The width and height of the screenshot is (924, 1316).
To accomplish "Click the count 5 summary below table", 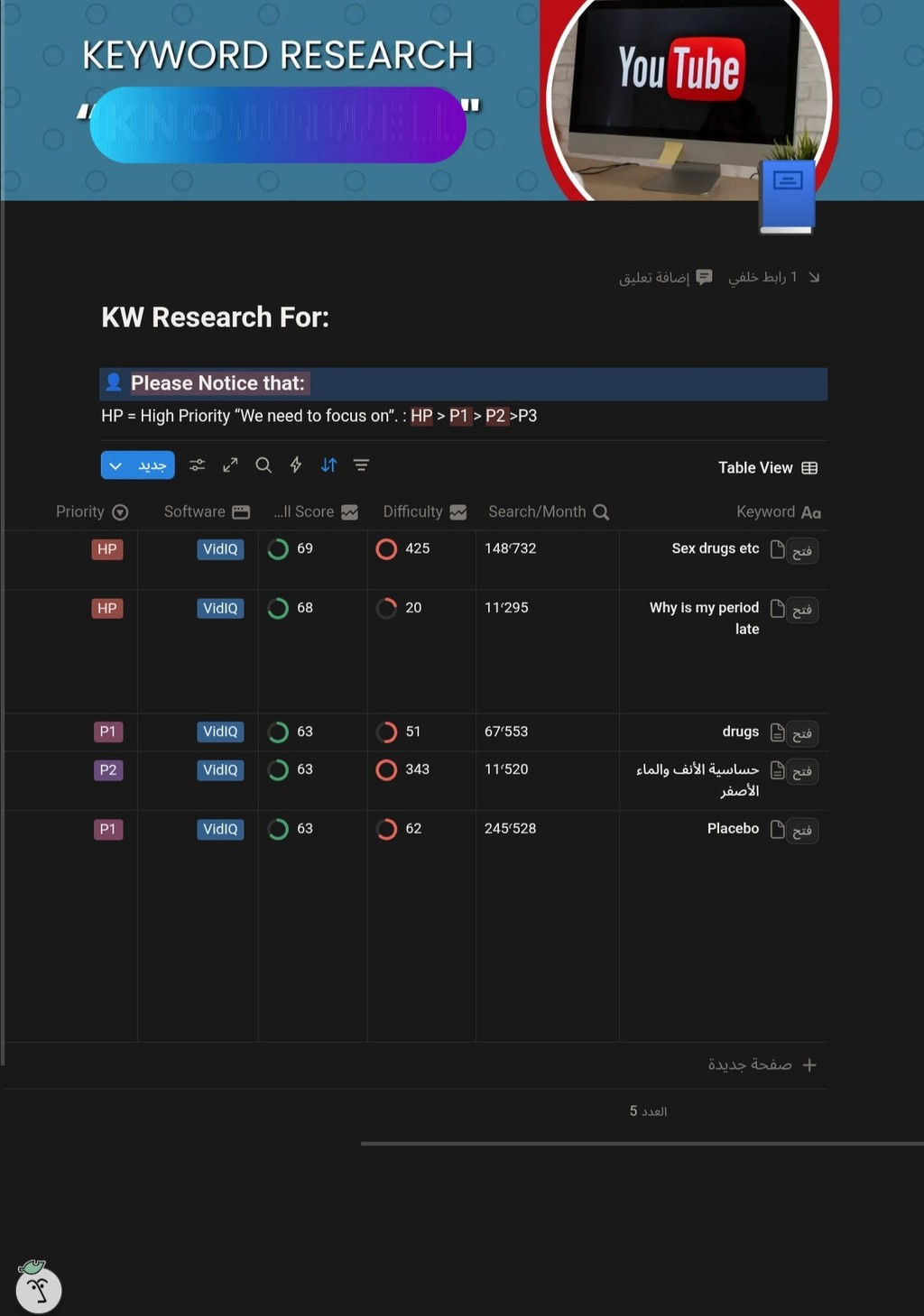I will click(648, 1111).
